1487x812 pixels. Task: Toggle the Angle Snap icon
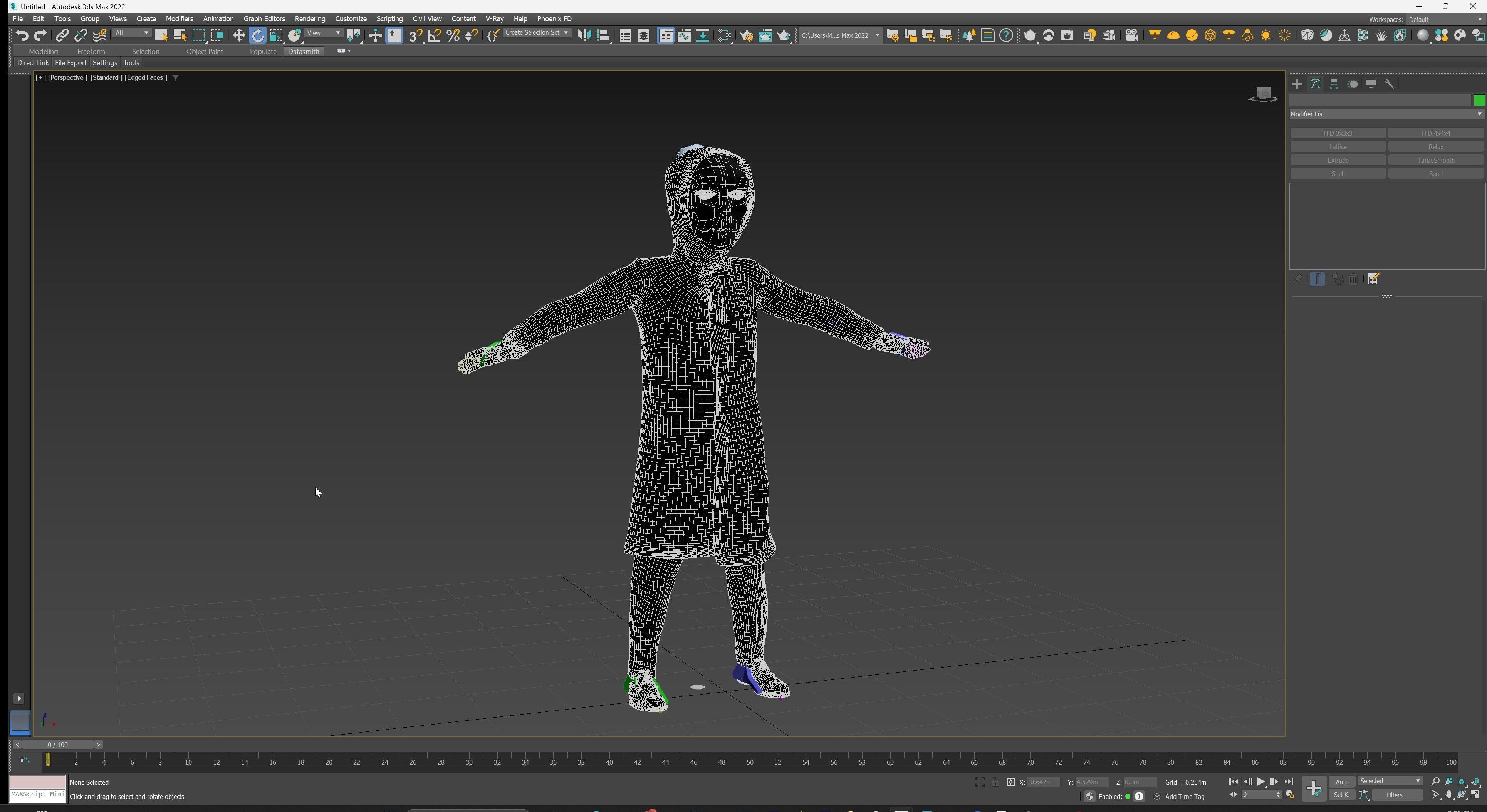click(x=434, y=36)
